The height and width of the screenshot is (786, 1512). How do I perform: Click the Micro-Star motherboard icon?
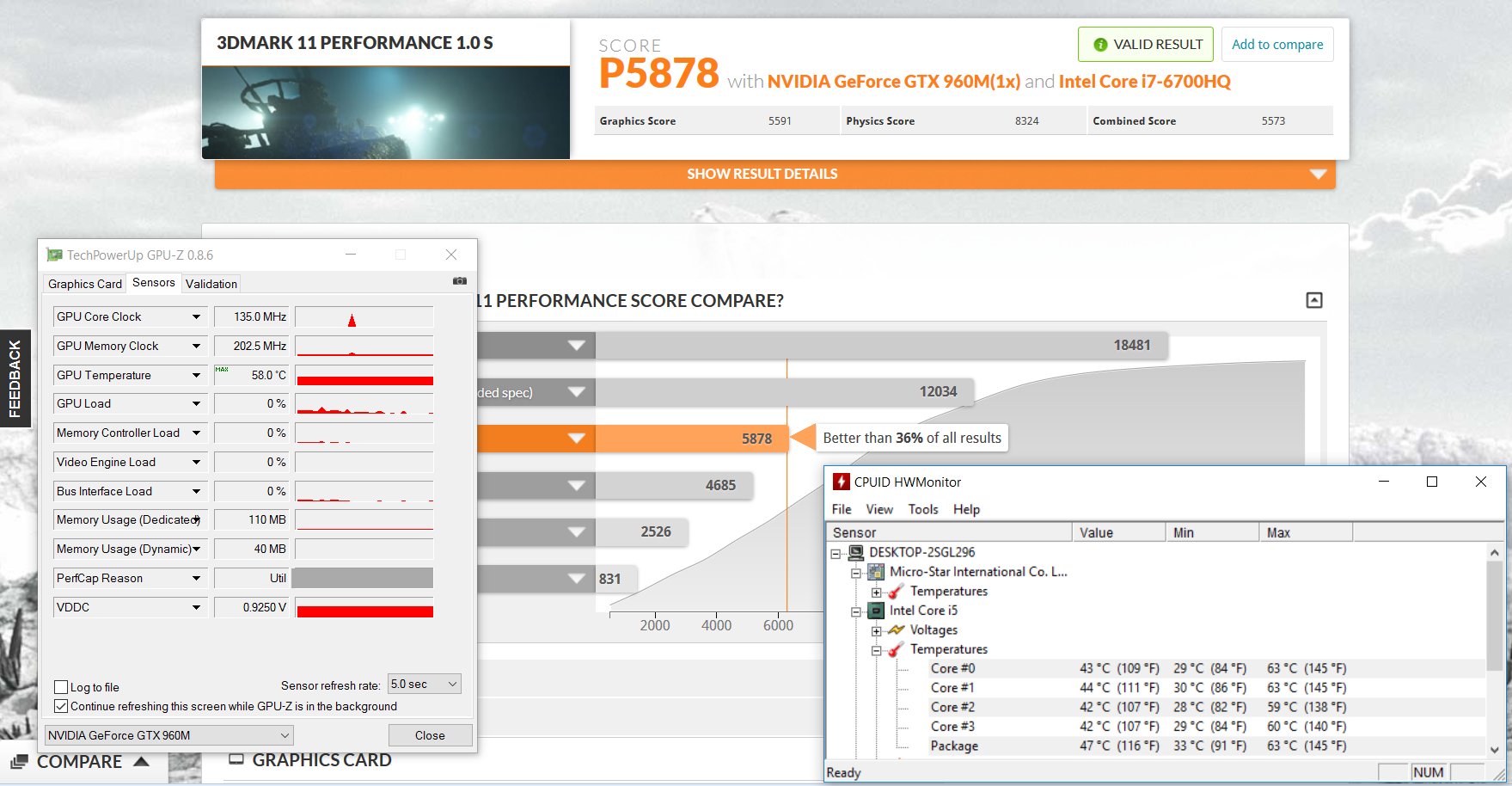tap(876, 572)
